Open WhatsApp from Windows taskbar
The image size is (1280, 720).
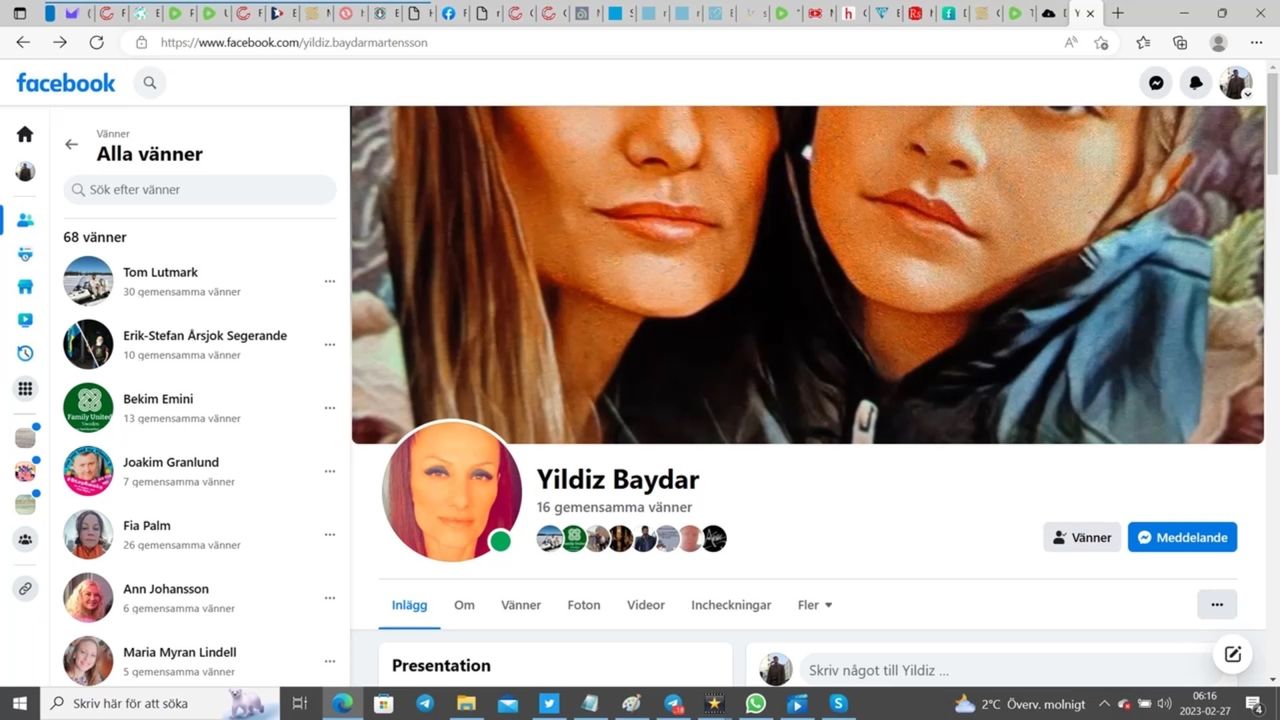[x=756, y=703]
